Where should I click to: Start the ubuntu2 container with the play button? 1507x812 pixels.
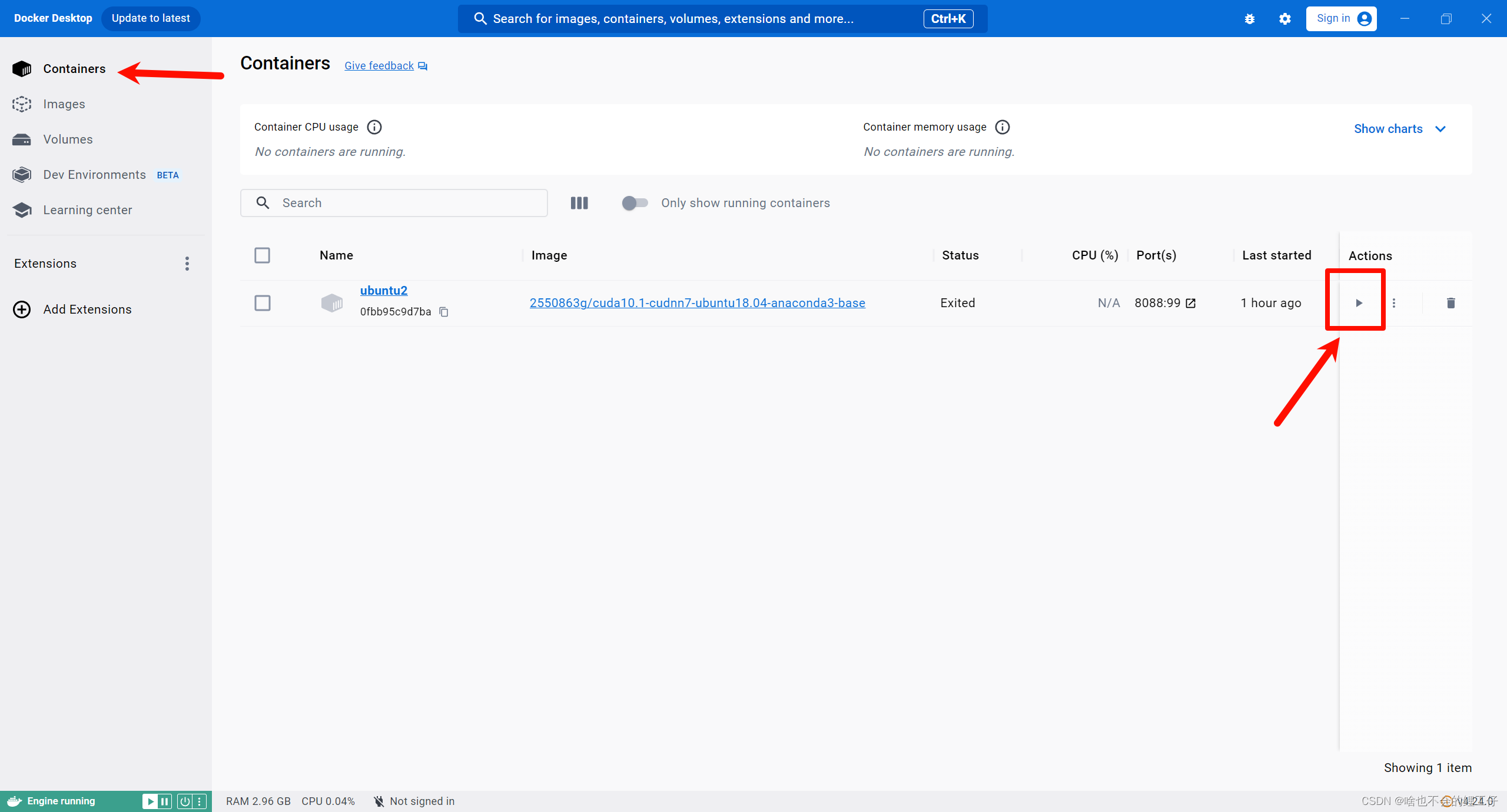point(1359,303)
